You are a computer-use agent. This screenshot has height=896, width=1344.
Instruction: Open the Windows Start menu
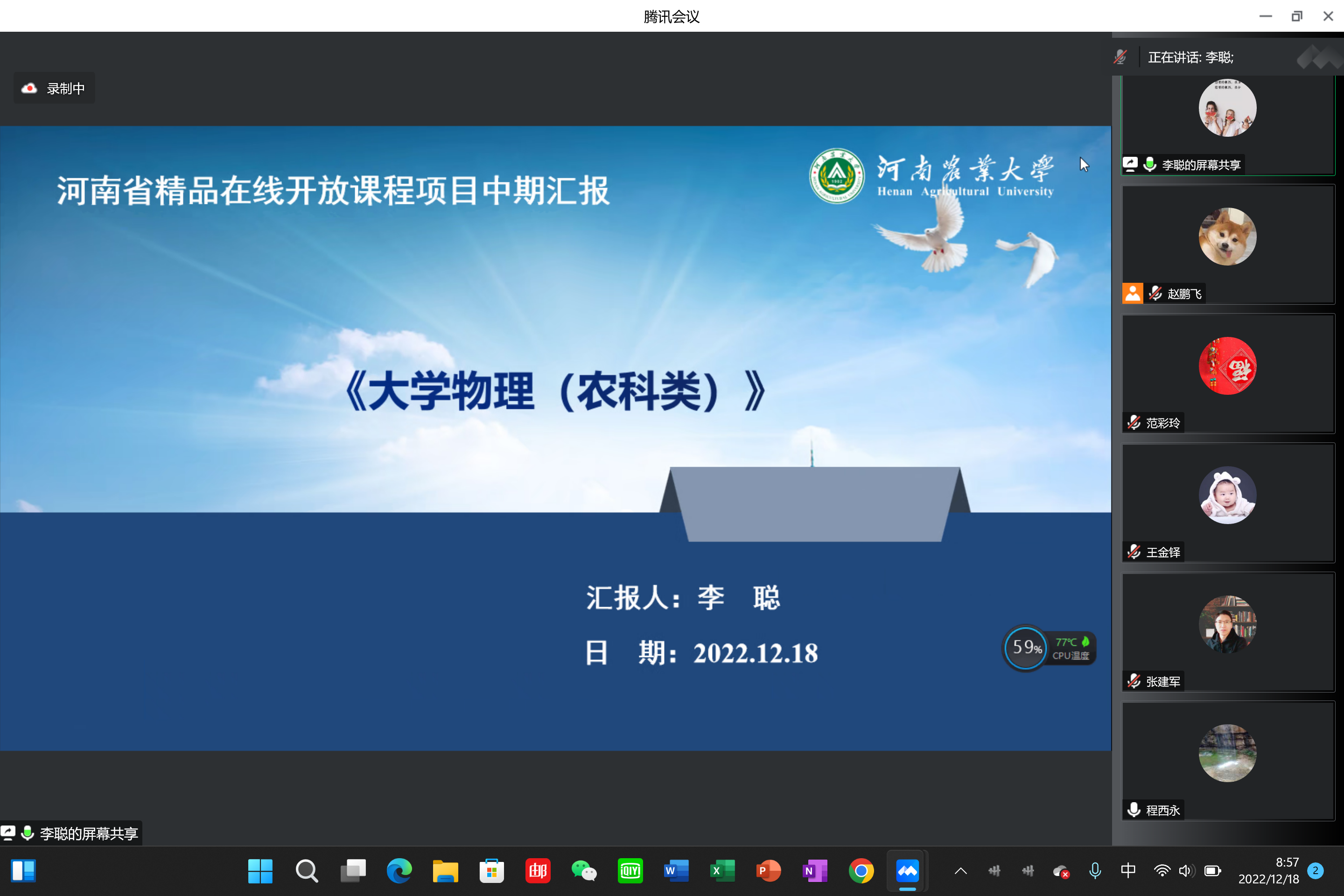point(260,871)
